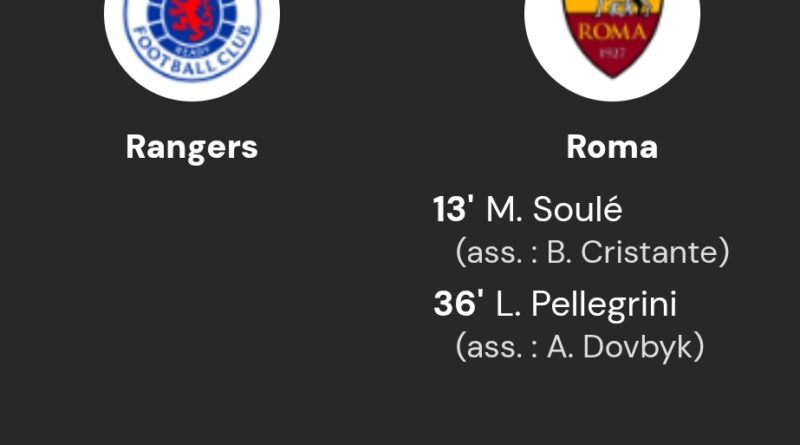Open the Rangers team name
800x445 pixels.
[192, 147]
